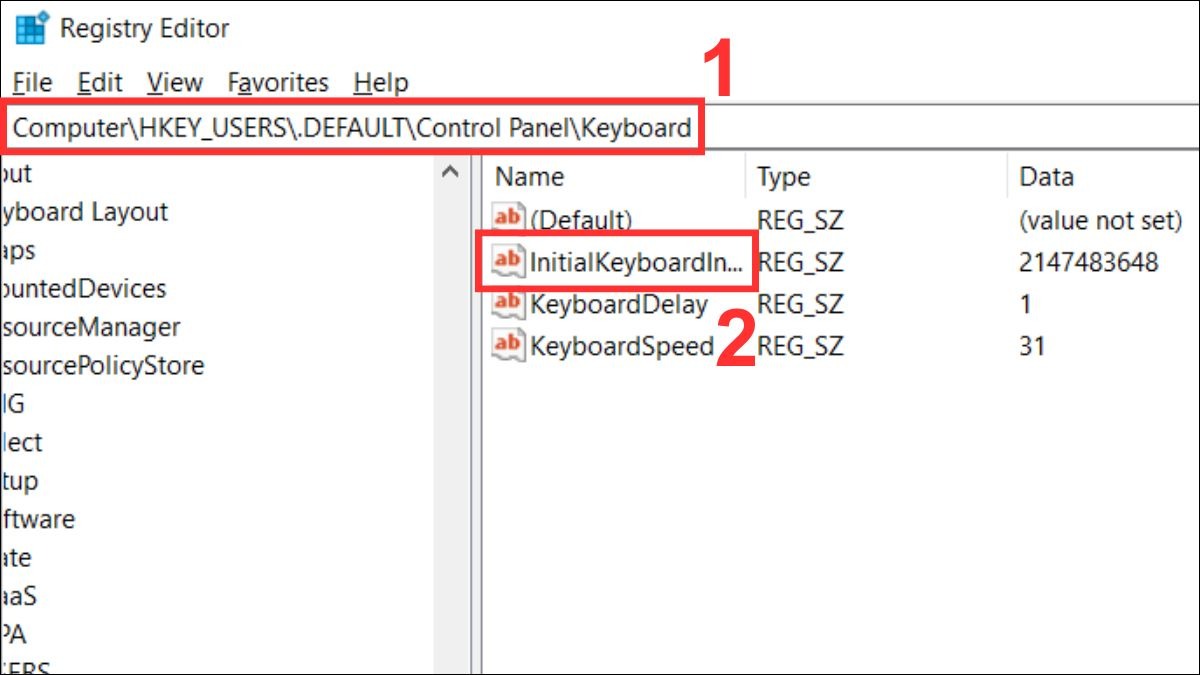Click the tree pane vertical scrollbar track

coord(450,430)
